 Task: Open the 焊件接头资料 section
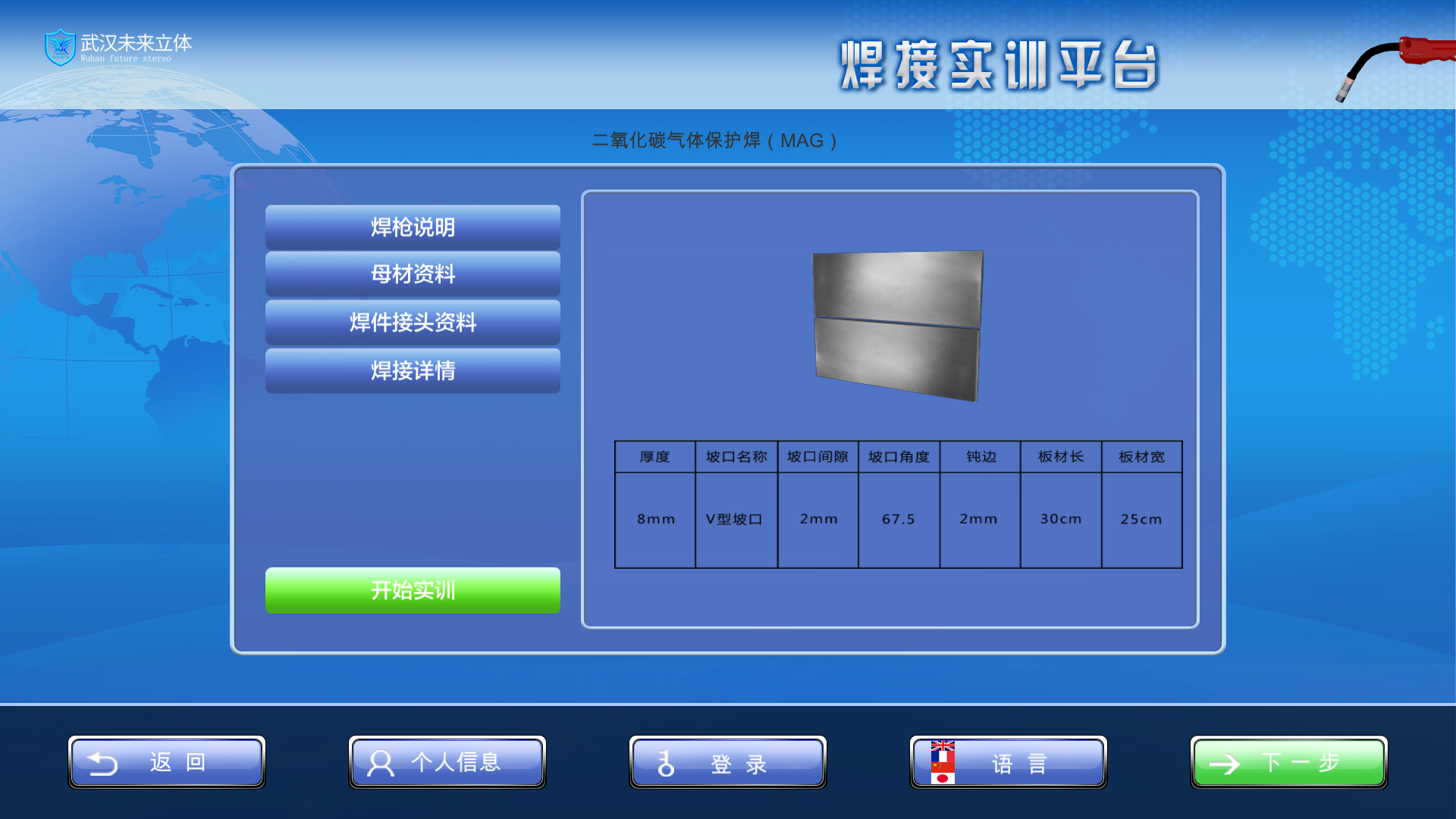pyautogui.click(x=412, y=322)
